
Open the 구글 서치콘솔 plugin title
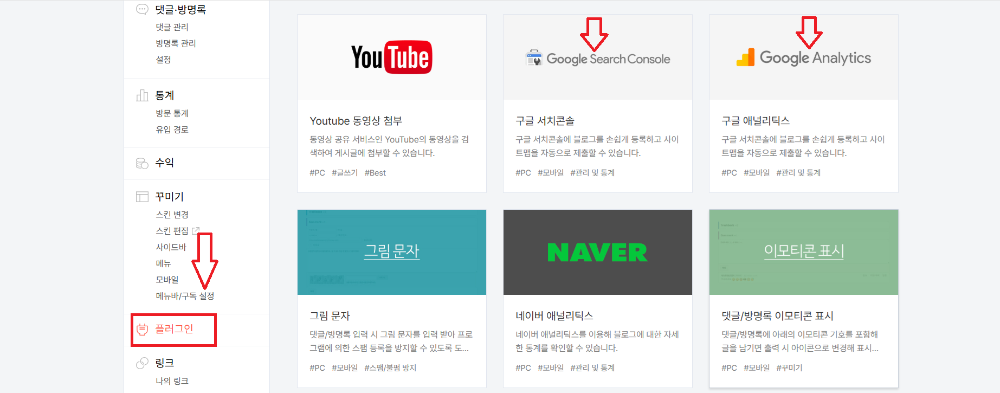click(x=545, y=121)
